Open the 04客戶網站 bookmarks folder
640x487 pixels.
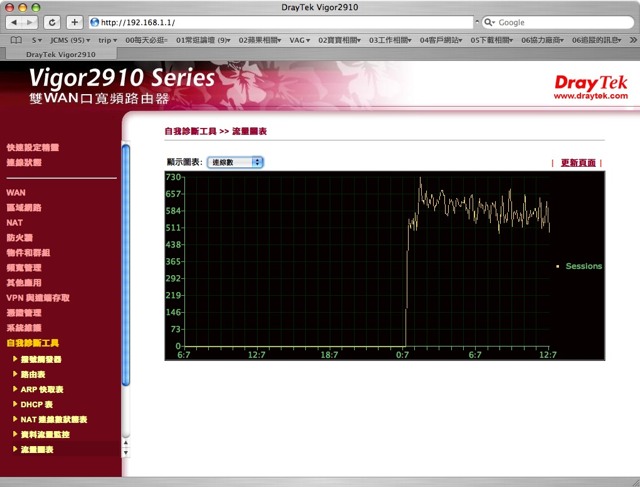pyautogui.click(x=441, y=40)
